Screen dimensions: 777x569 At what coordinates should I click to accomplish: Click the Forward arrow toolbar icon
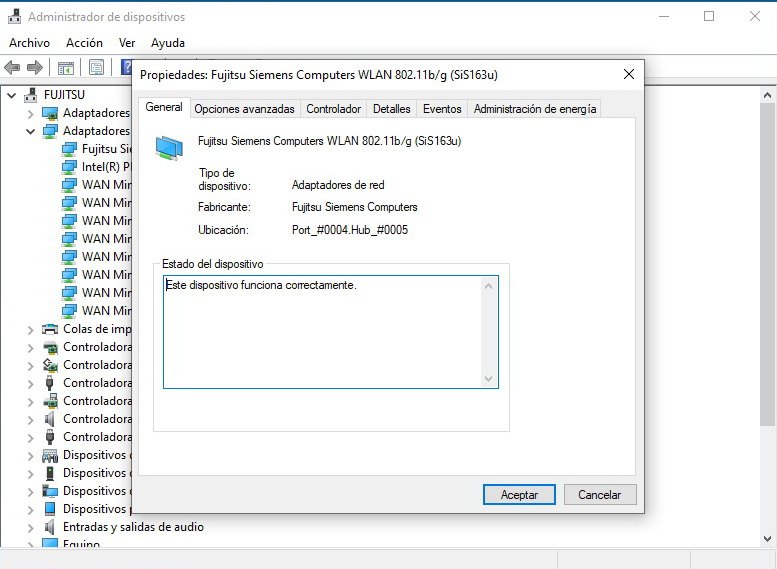[x=35, y=67]
